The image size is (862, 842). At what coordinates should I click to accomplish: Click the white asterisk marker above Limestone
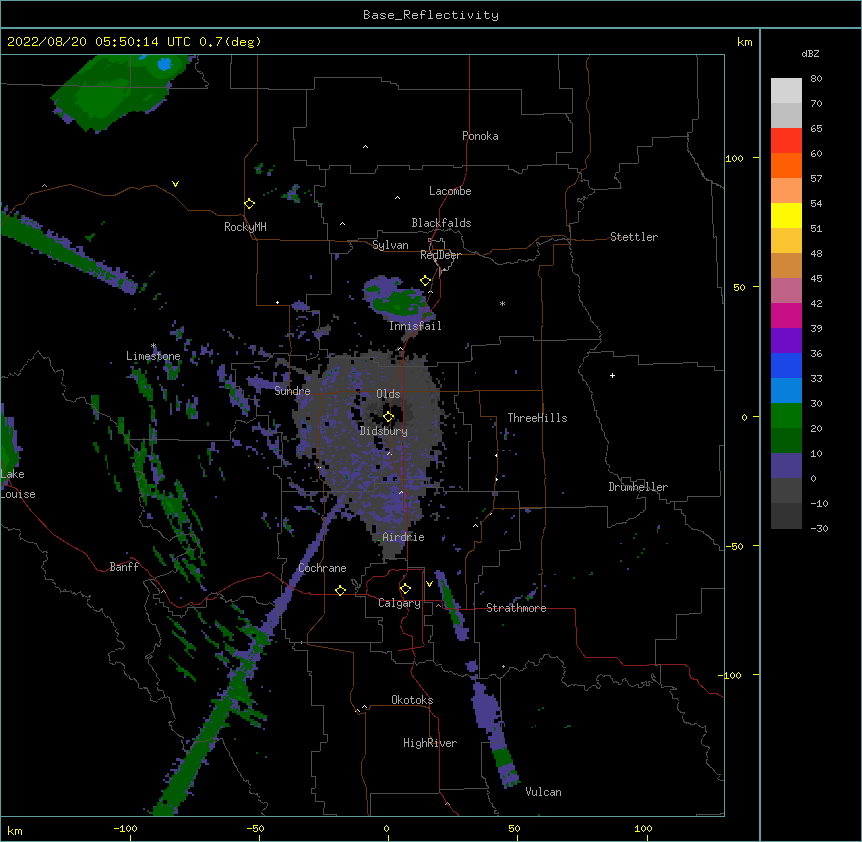[x=153, y=346]
